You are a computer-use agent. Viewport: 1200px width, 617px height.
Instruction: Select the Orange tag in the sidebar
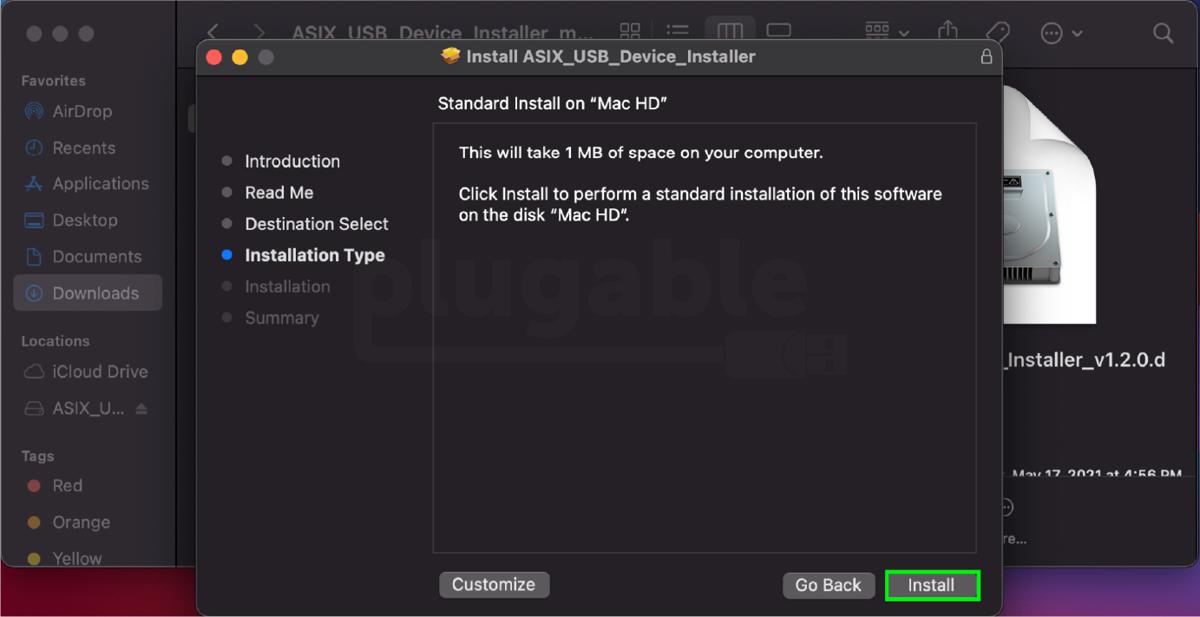tap(81, 522)
